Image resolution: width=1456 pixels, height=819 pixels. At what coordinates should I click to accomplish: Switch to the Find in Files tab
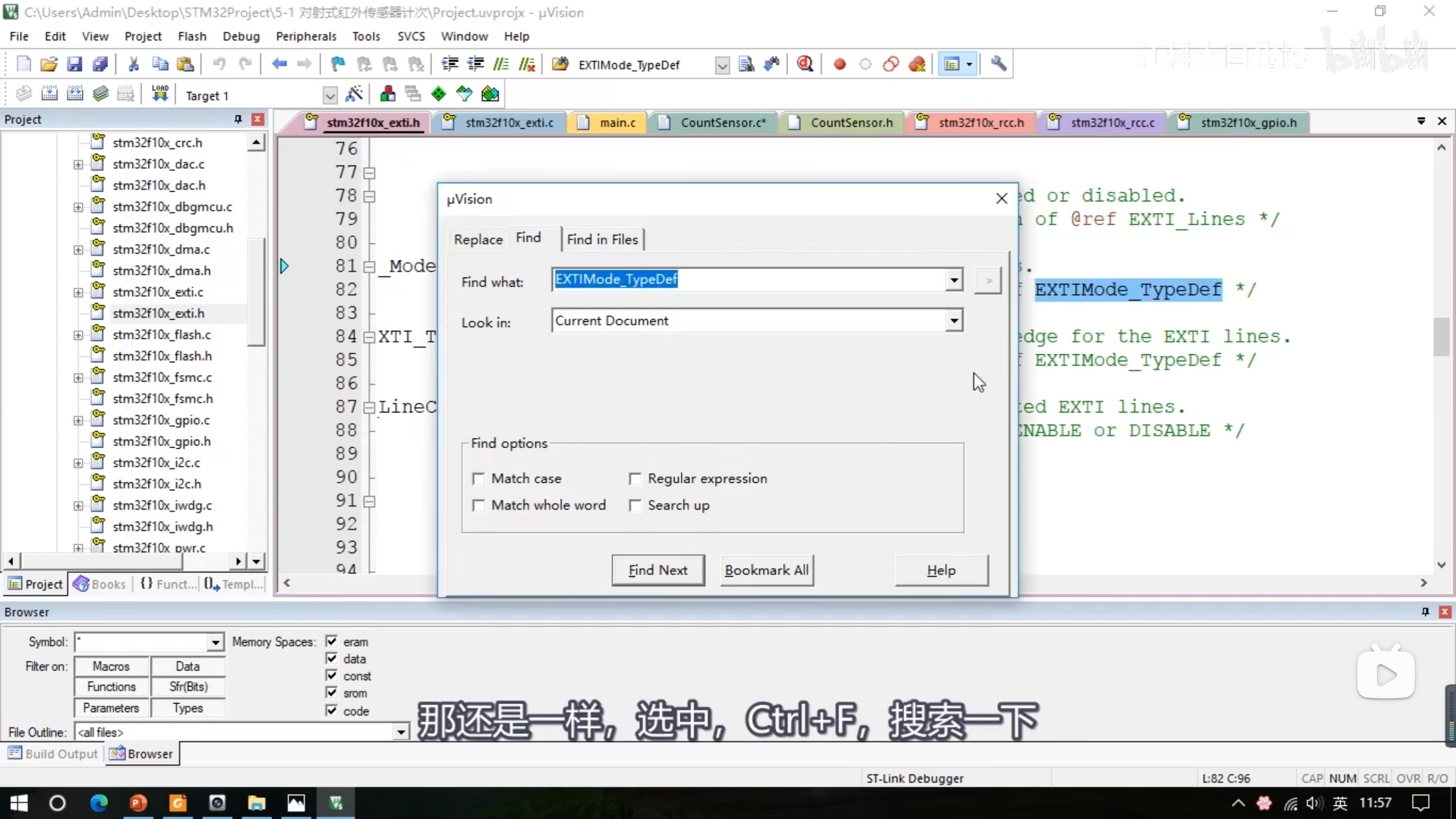point(602,239)
